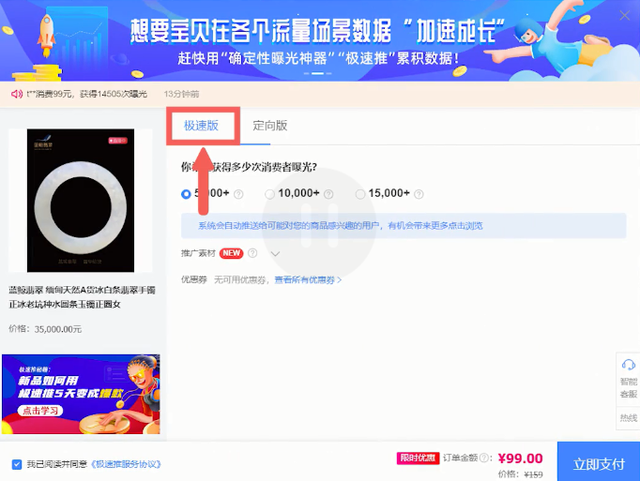This screenshot has height=481, width=640.
Task: Toggle 我已阅读并同意 agreement checkbox
Action: [x=17, y=464]
